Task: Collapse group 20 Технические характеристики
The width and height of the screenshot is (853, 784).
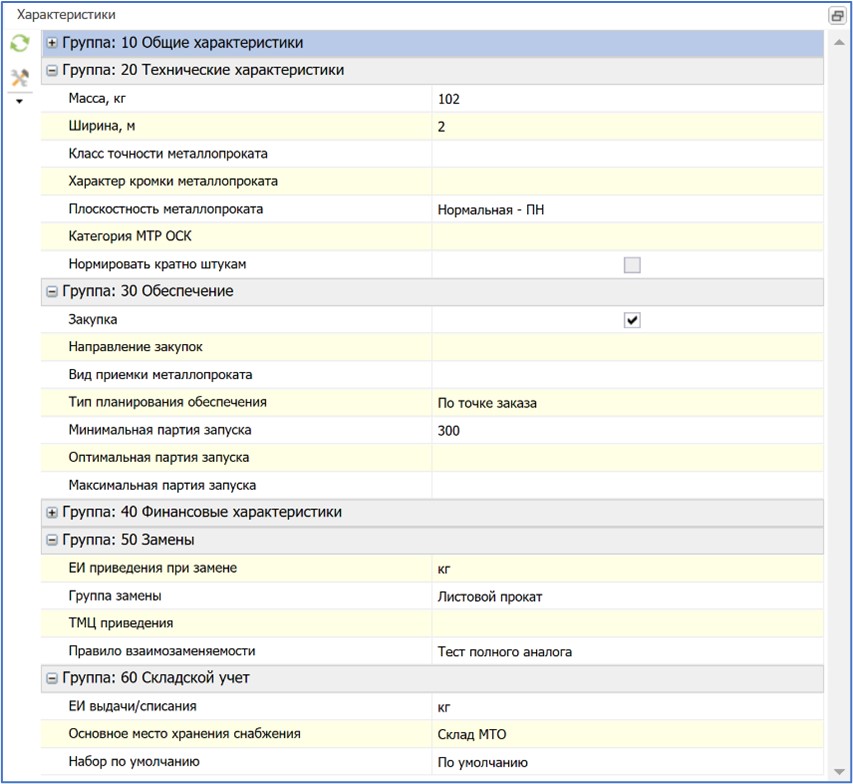Action: 52,71
